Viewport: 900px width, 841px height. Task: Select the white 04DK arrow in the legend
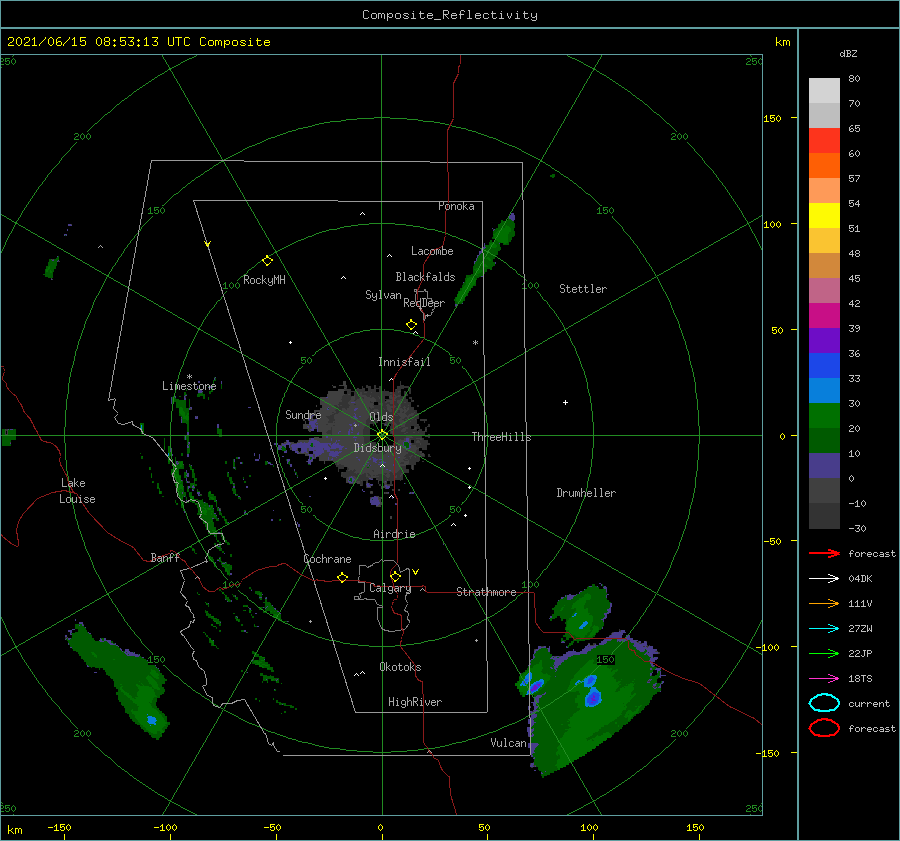(824, 578)
